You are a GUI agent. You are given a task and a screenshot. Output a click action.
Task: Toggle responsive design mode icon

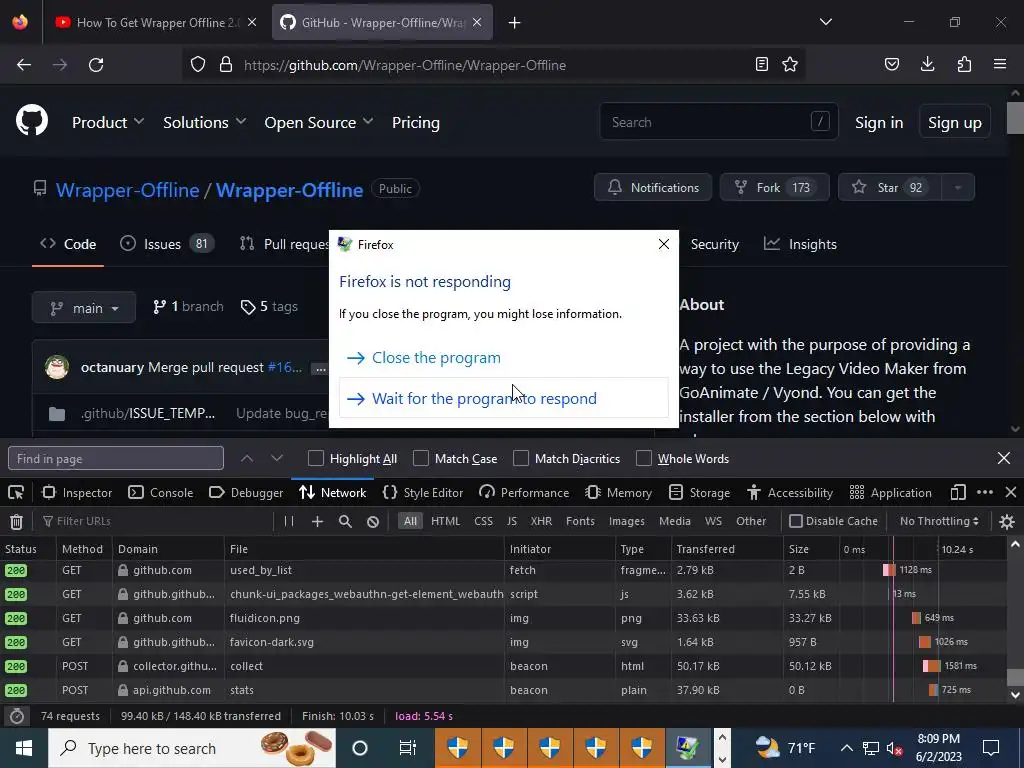tap(958, 492)
